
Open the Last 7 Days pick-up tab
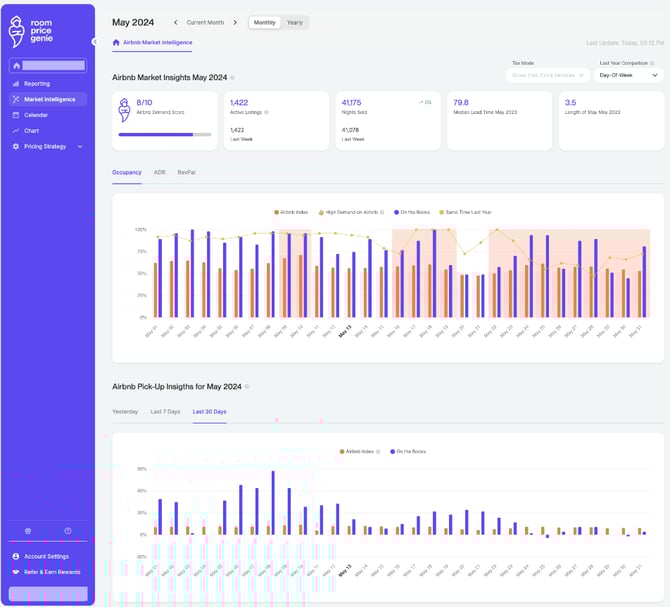(165, 411)
